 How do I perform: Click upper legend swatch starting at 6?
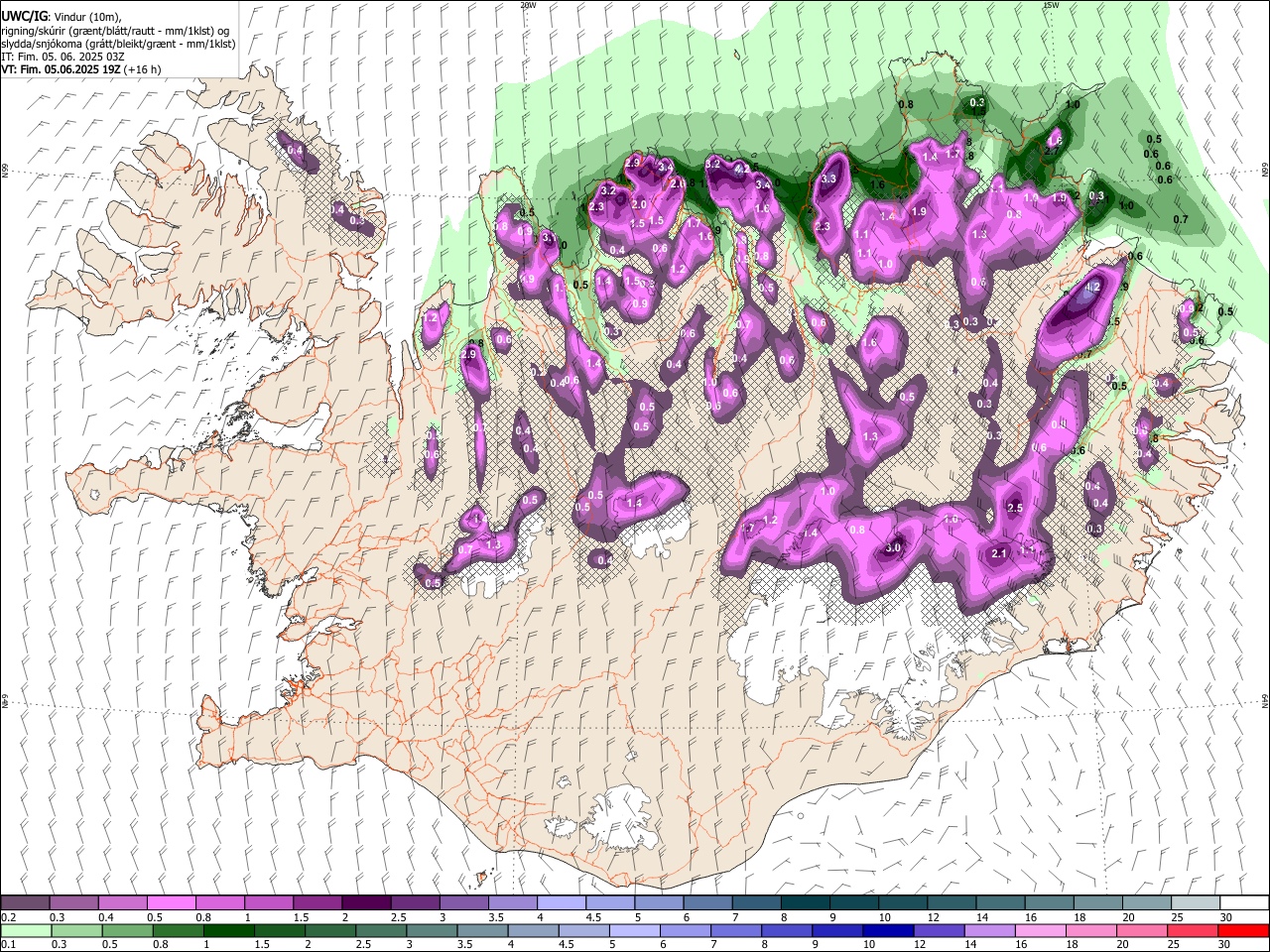706,903
